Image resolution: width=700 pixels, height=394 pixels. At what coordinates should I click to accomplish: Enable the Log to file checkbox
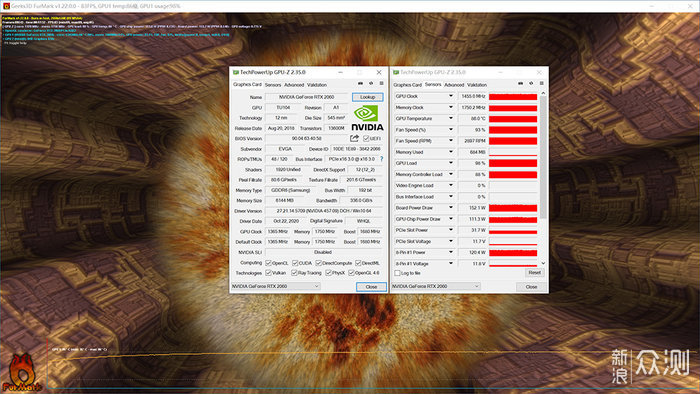pos(397,273)
